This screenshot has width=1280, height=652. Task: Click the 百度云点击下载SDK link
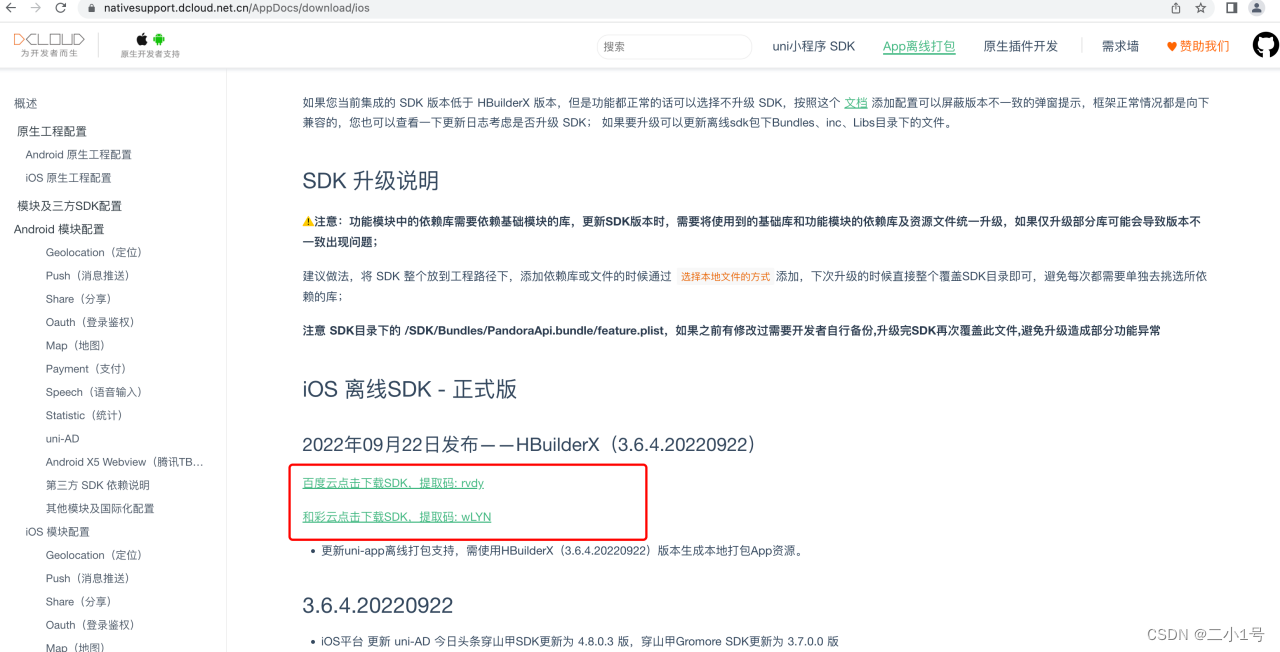point(393,483)
